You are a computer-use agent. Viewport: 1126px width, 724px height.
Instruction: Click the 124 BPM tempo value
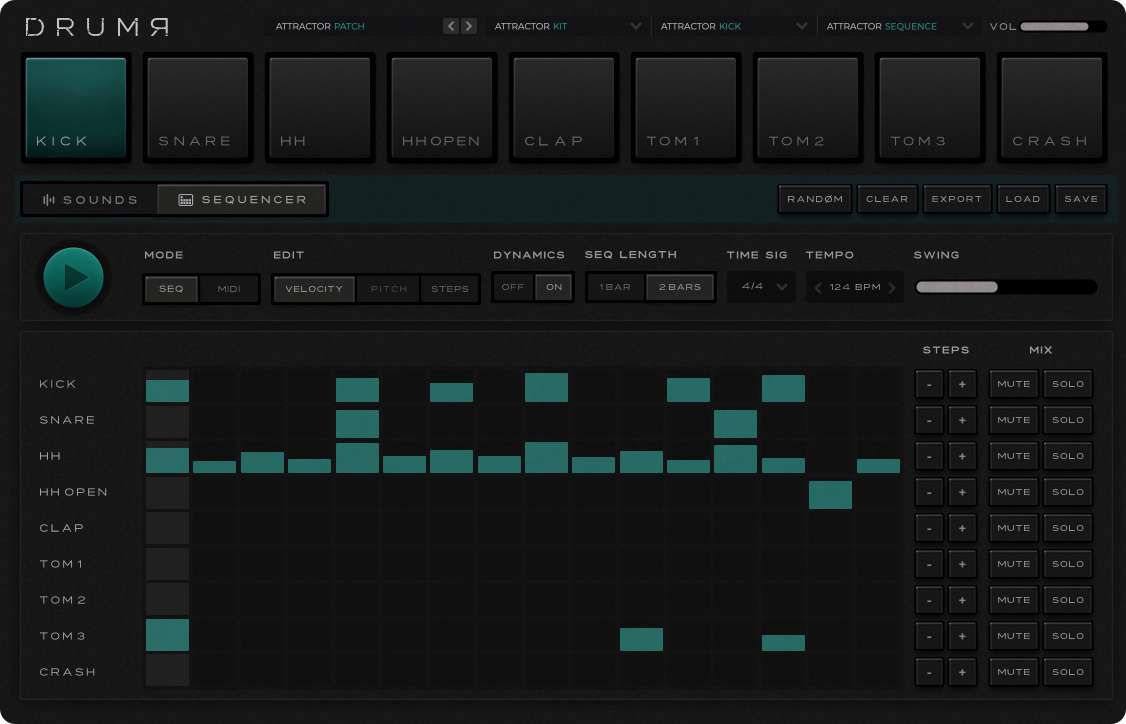click(x=855, y=287)
